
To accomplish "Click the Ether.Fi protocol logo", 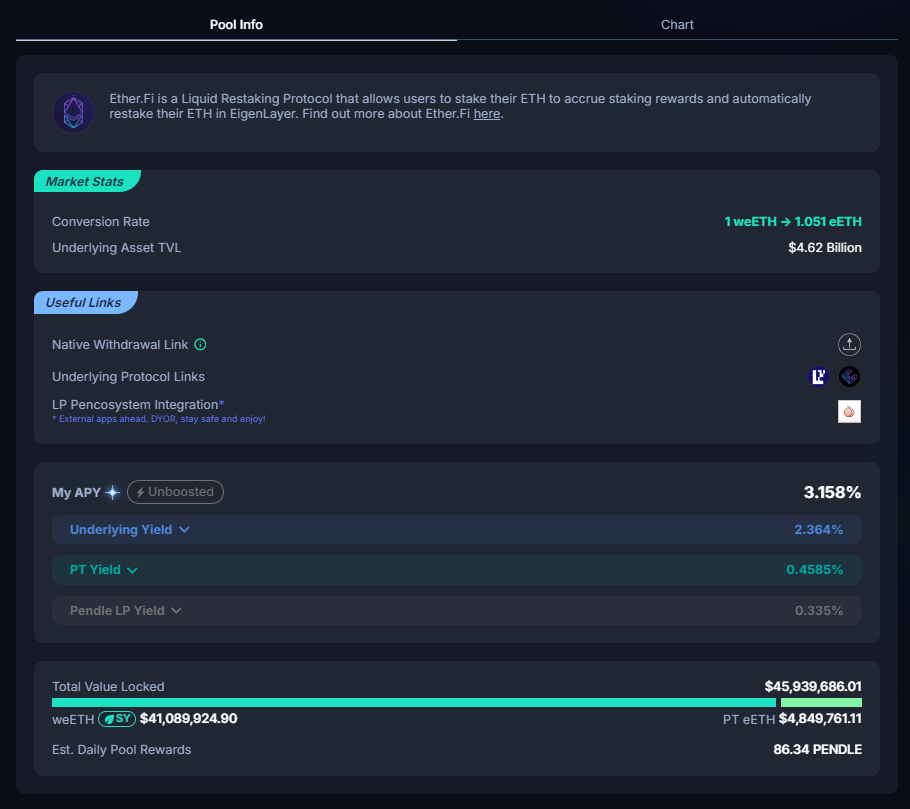I will (x=74, y=112).
